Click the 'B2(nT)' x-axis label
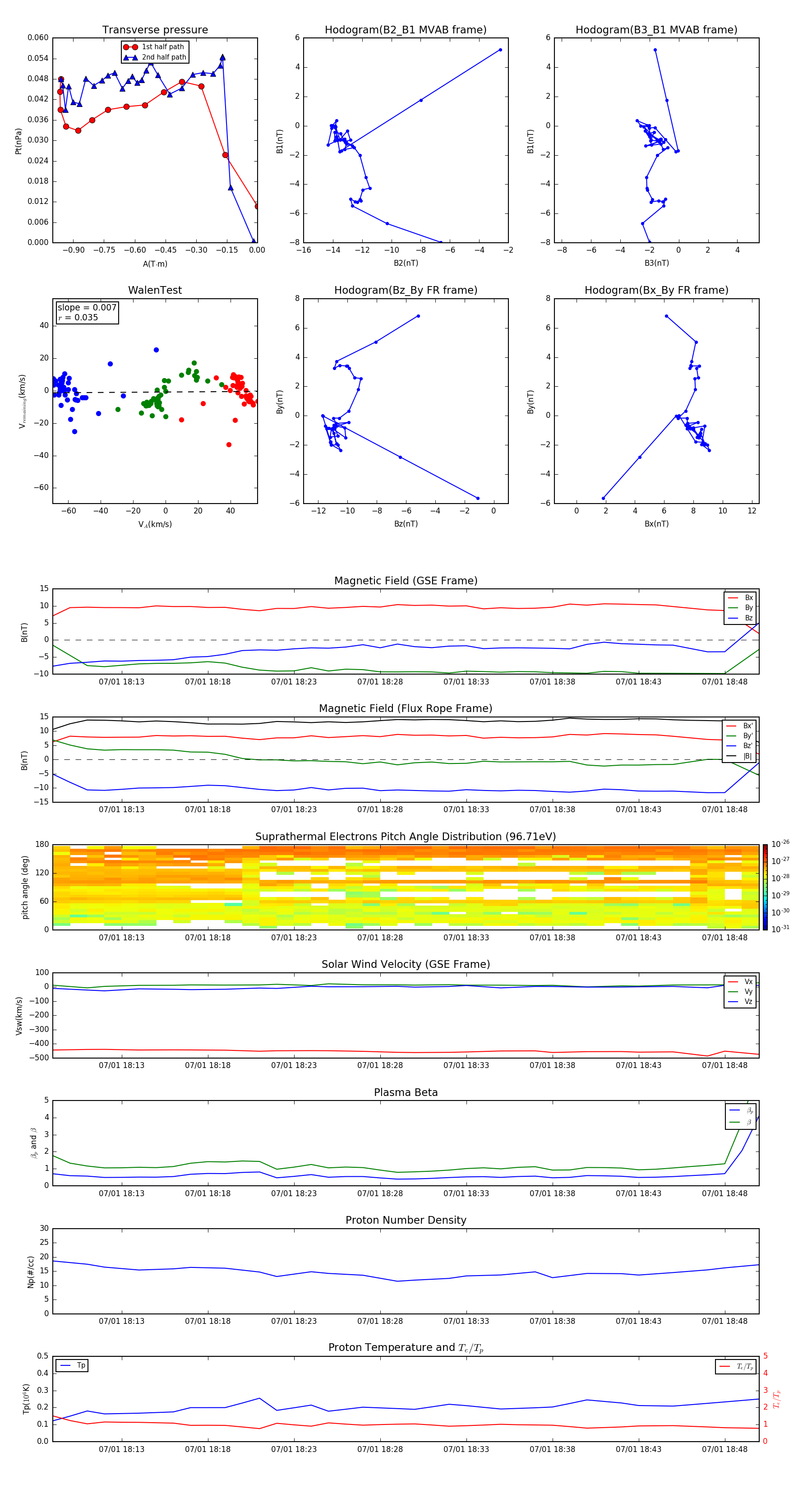The height and width of the screenshot is (1489, 812). [406, 264]
